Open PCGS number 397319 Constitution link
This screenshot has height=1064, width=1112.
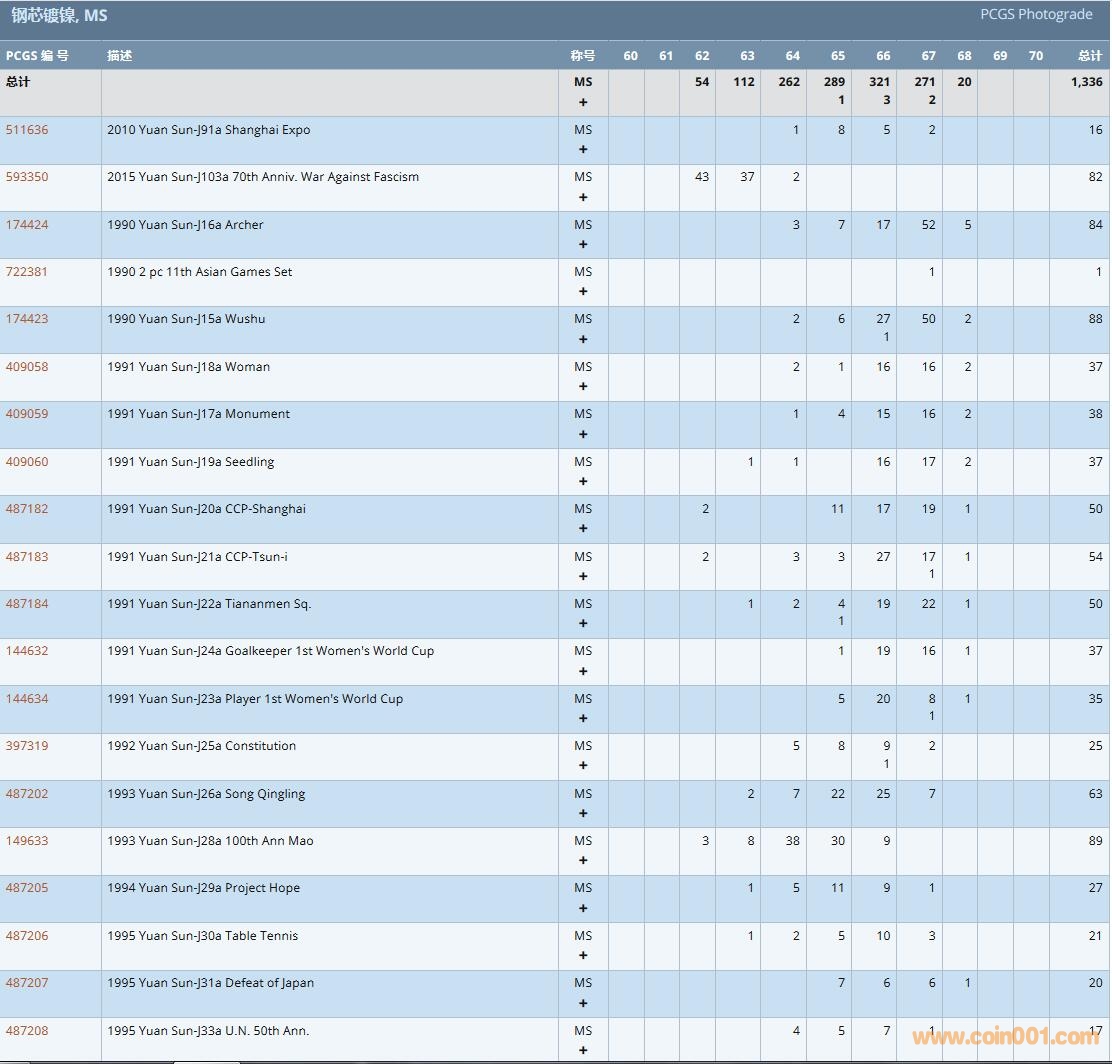(27, 746)
